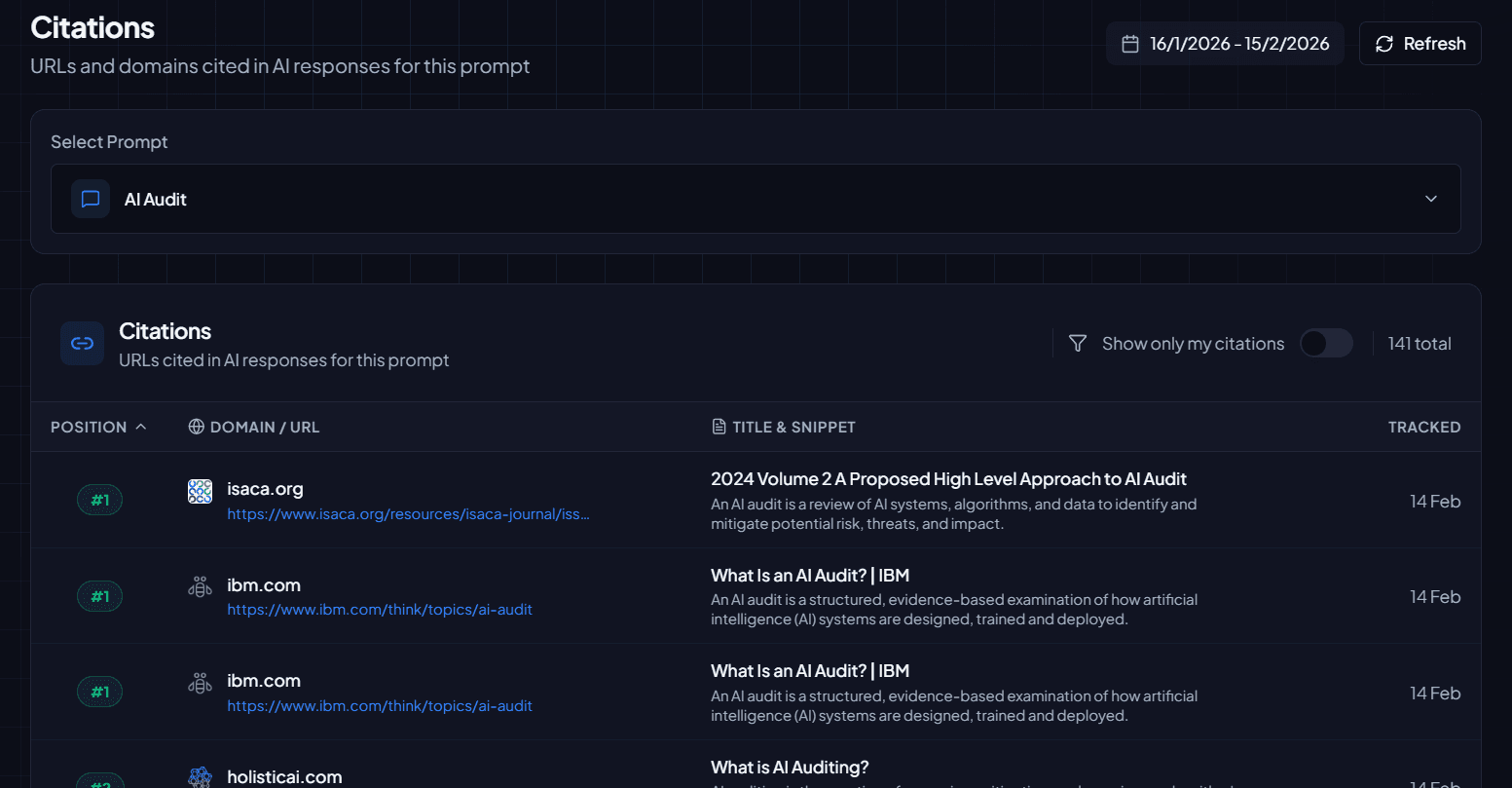Click the 141 total citation counter
Screen dimensions: 1512x788
point(1420,343)
